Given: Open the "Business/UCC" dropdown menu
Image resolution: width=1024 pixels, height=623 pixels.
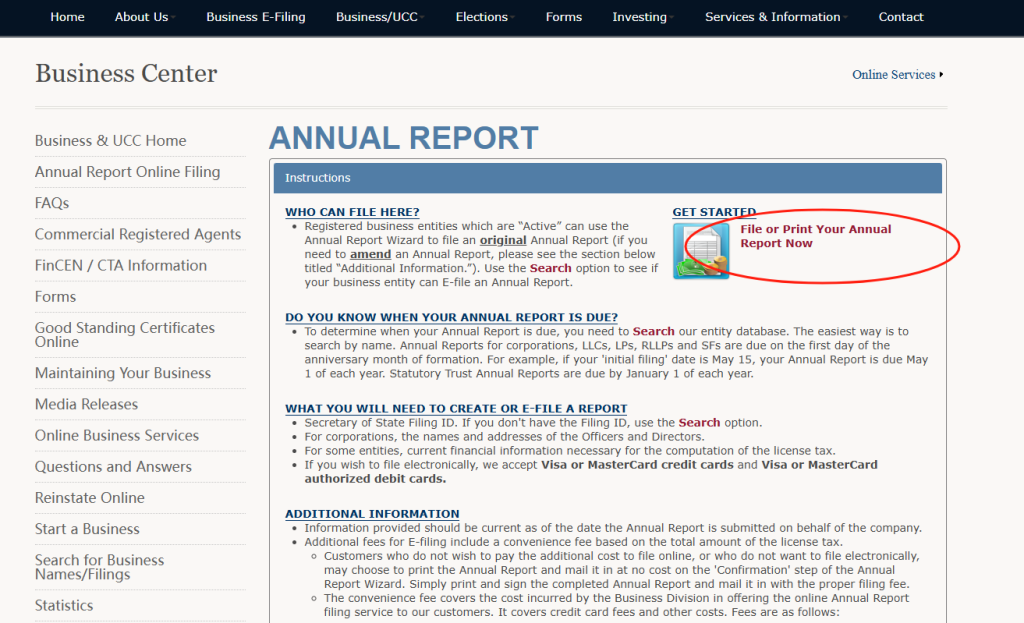Looking at the screenshot, I should (376, 17).
